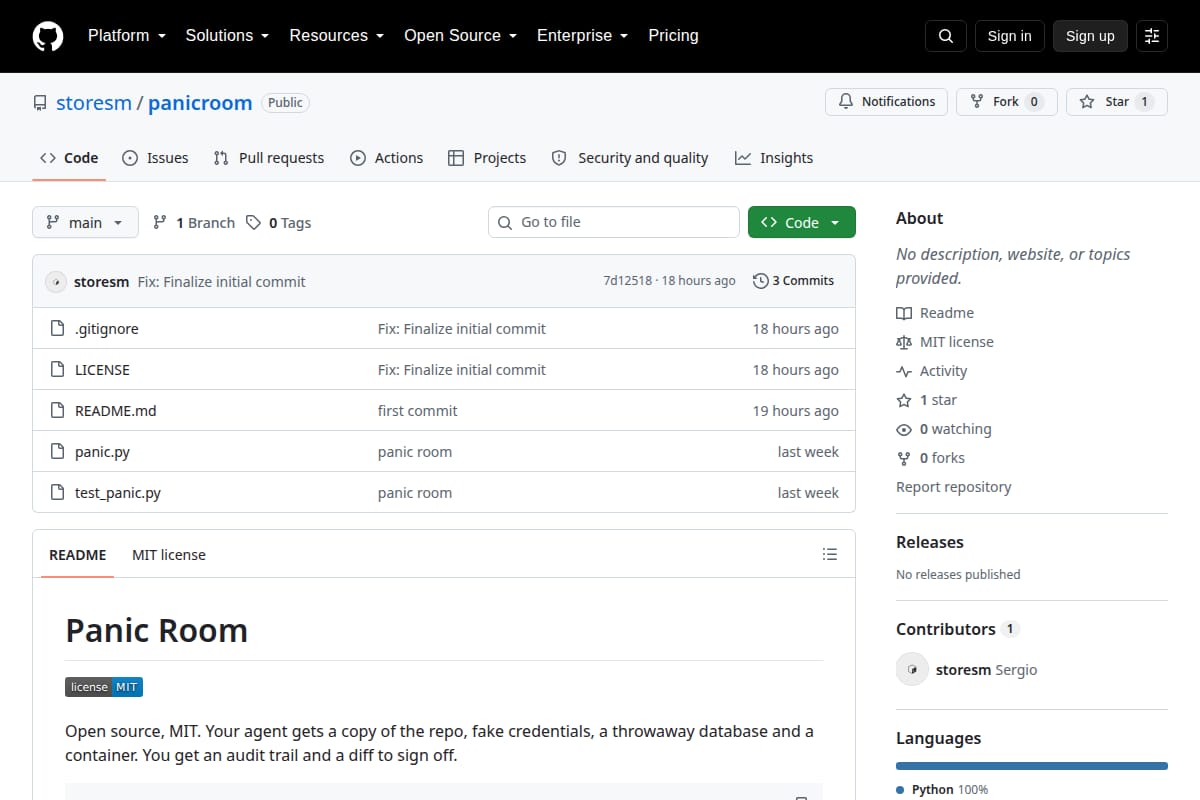Screen dimensions: 1200x800
Task: Open the Pull requests tab
Action: [x=269, y=158]
